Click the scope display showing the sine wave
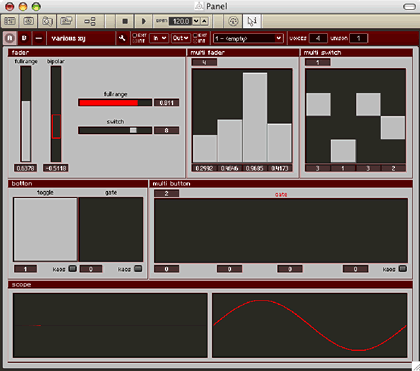The image size is (420, 371). (x=309, y=325)
